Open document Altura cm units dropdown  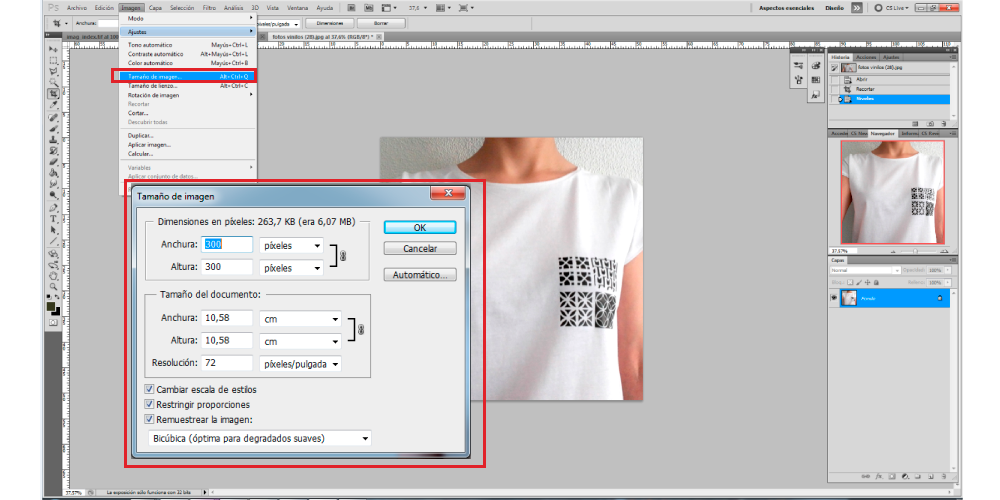coord(300,341)
